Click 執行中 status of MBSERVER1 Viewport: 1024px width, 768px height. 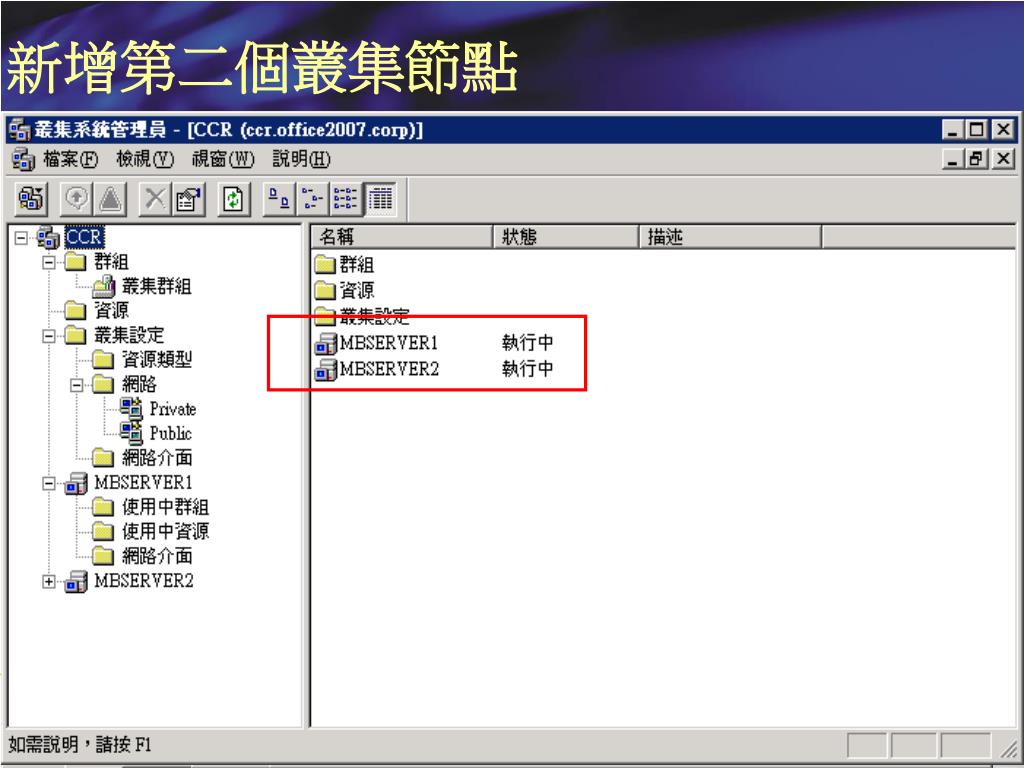(x=527, y=343)
